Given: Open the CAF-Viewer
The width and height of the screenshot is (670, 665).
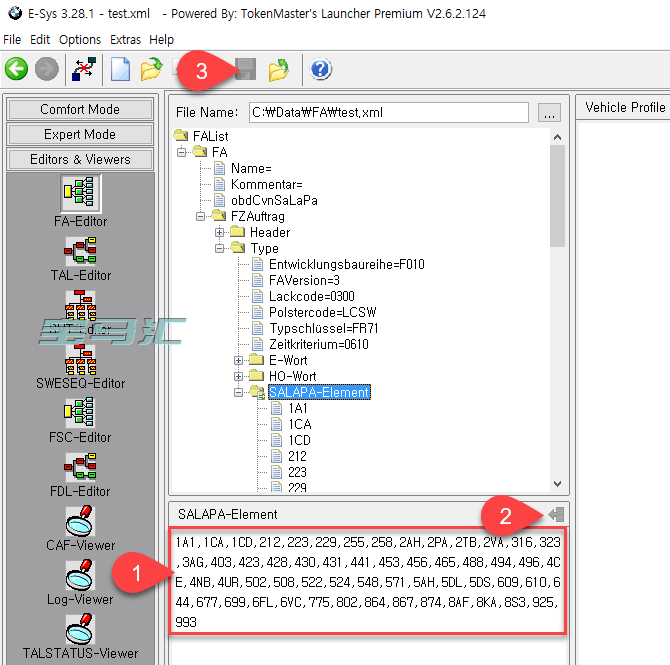Looking at the screenshot, I should [80, 526].
